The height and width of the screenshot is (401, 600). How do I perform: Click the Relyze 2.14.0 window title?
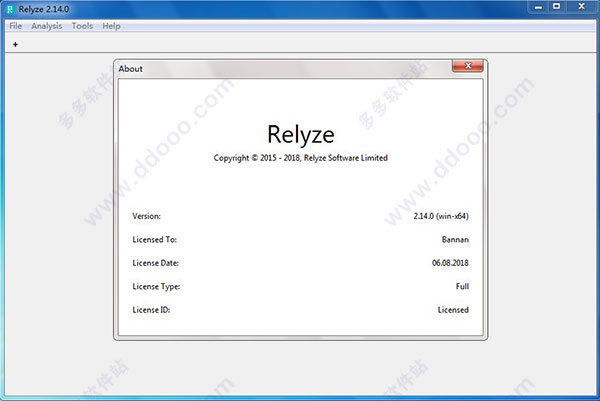44,9
